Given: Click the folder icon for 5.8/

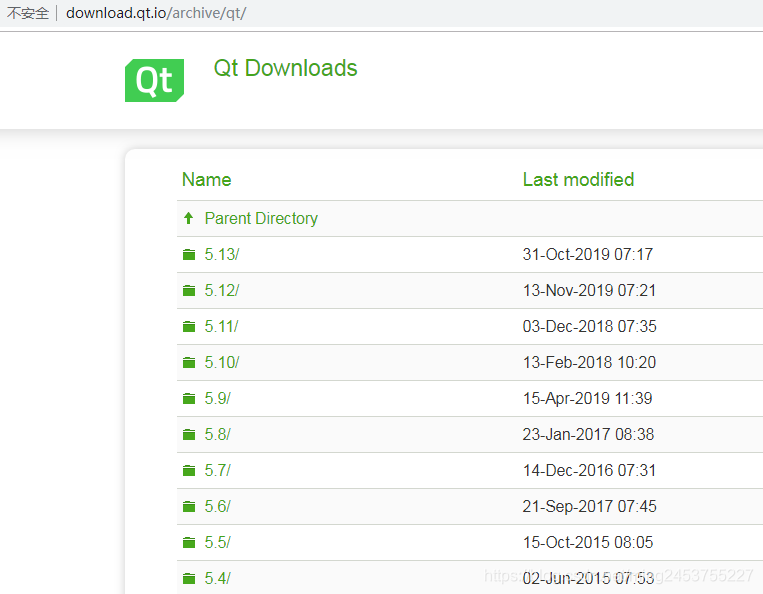Looking at the screenshot, I should click(x=189, y=434).
